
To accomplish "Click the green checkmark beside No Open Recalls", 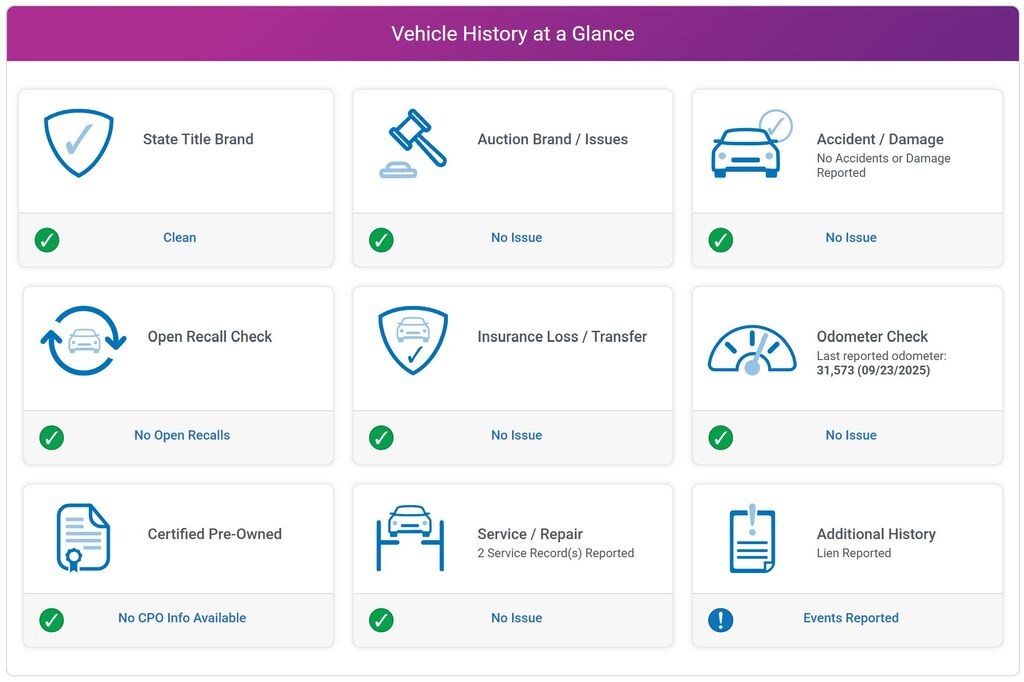I will tap(51, 438).
